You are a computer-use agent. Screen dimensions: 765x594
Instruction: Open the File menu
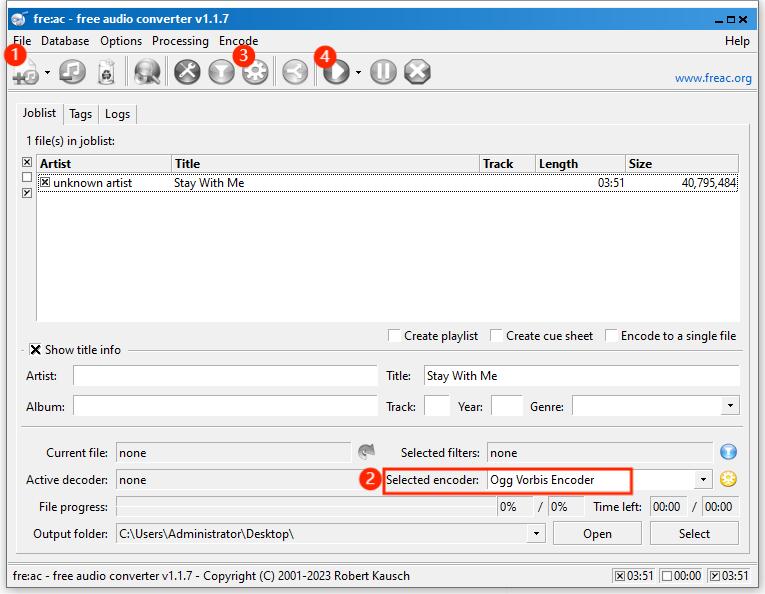22,41
